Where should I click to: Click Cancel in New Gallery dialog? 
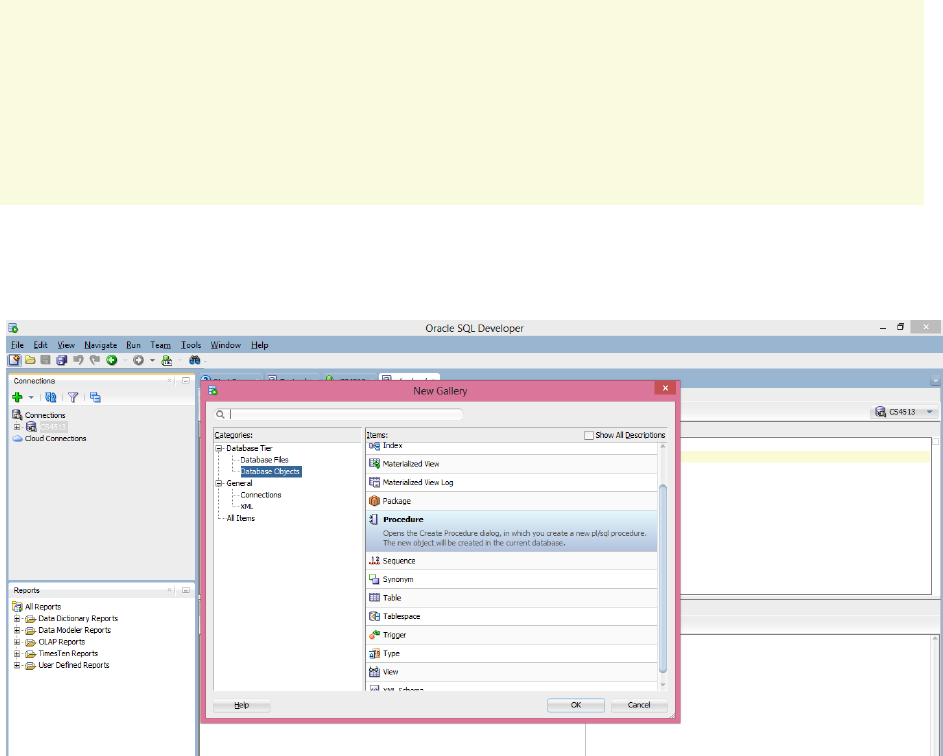(x=639, y=705)
